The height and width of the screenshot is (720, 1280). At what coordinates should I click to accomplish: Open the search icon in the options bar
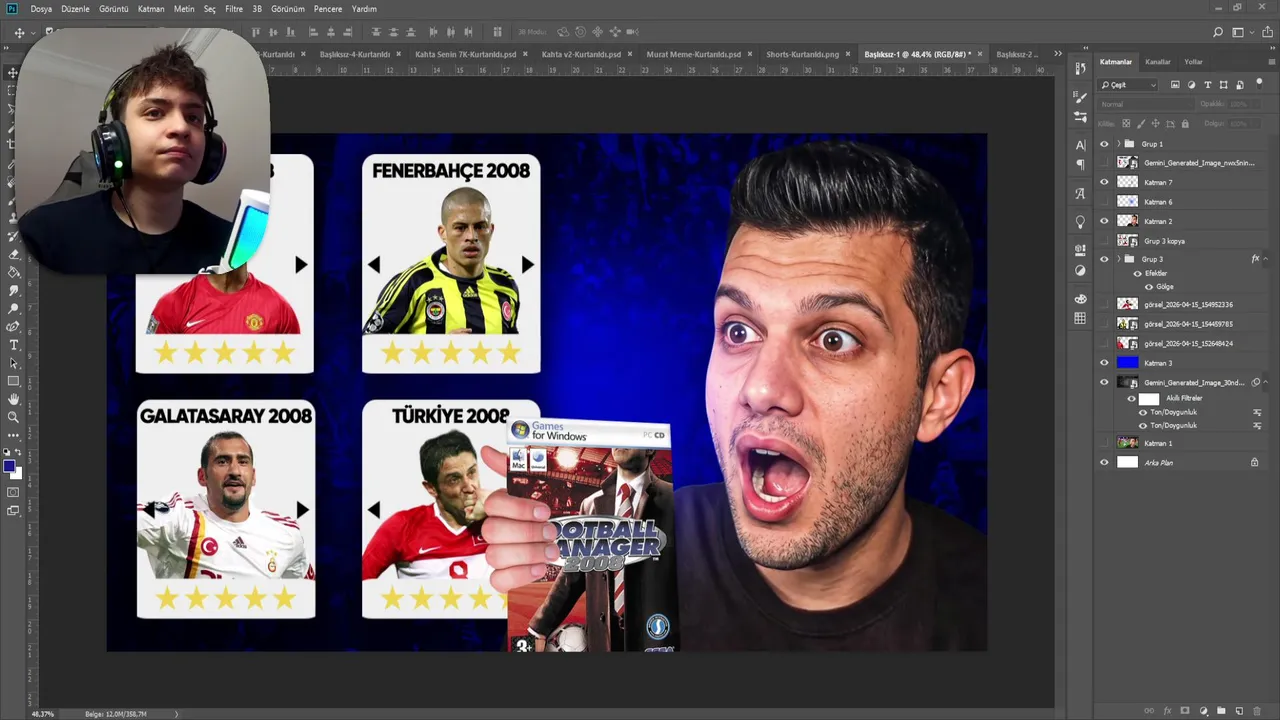coord(1217,33)
